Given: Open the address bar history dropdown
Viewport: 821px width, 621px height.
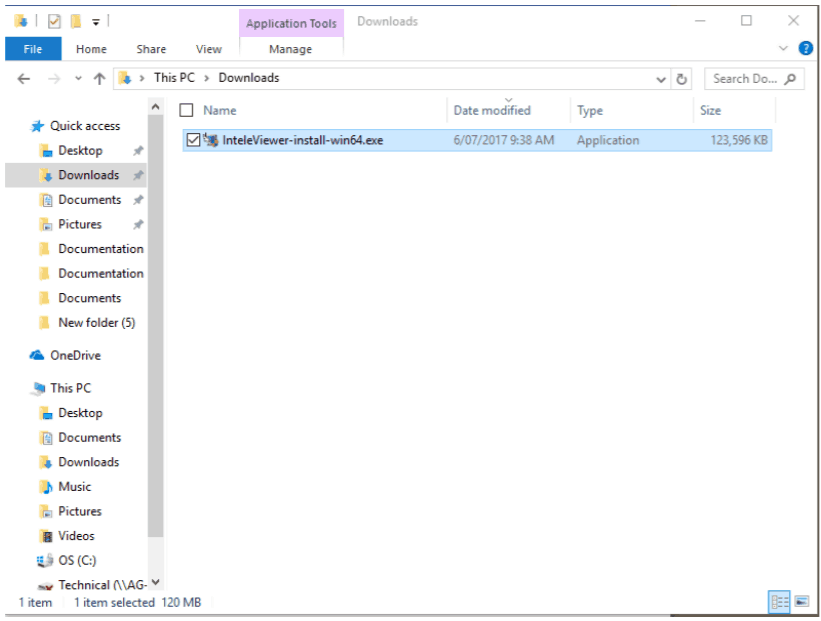Looking at the screenshot, I should [661, 80].
